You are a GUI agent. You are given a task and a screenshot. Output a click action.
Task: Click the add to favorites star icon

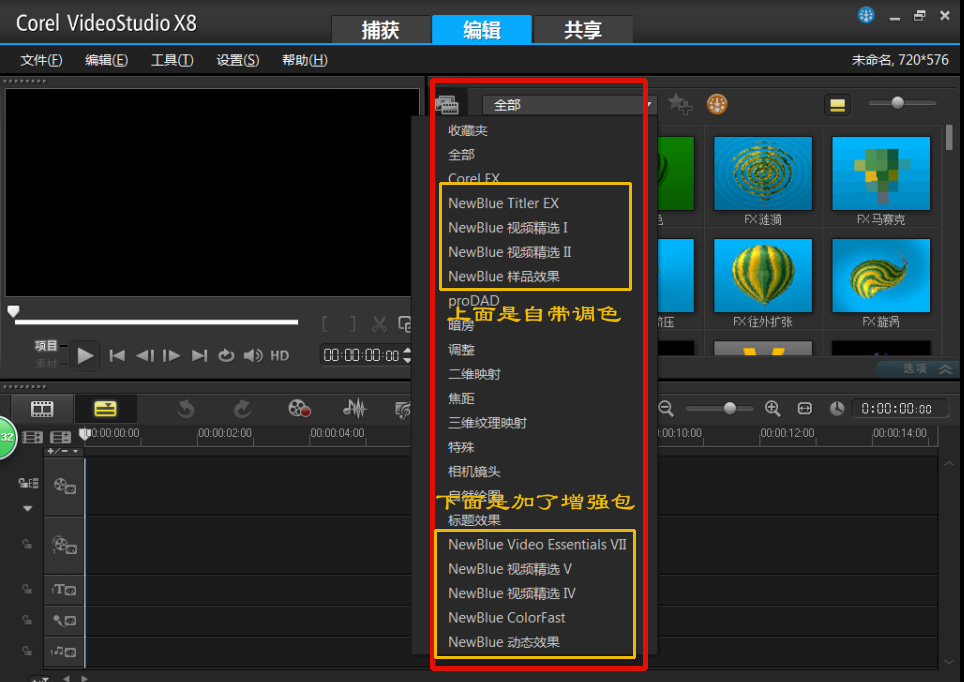(680, 104)
